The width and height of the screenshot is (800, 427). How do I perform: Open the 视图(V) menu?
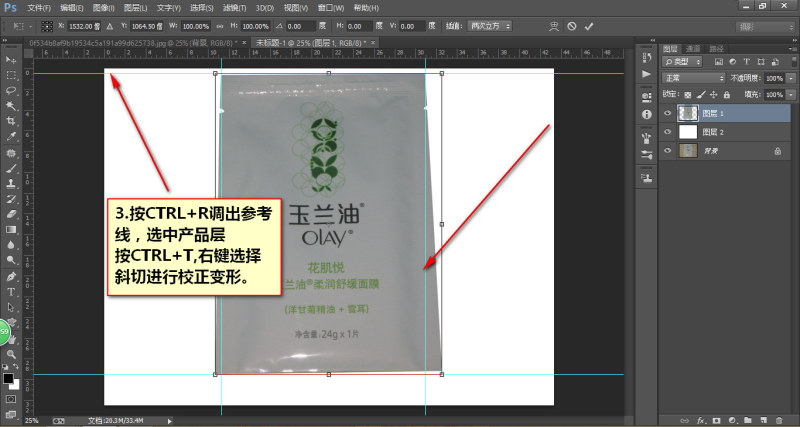point(296,8)
